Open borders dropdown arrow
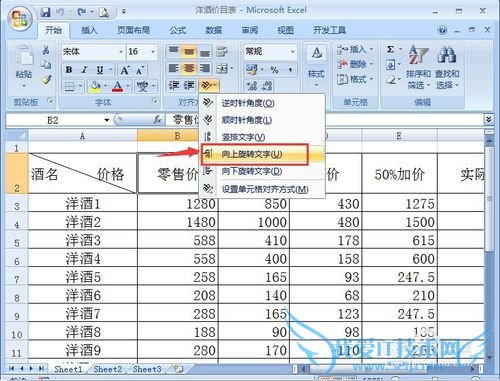The height and width of the screenshot is (381, 500). [x=80, y=86]
